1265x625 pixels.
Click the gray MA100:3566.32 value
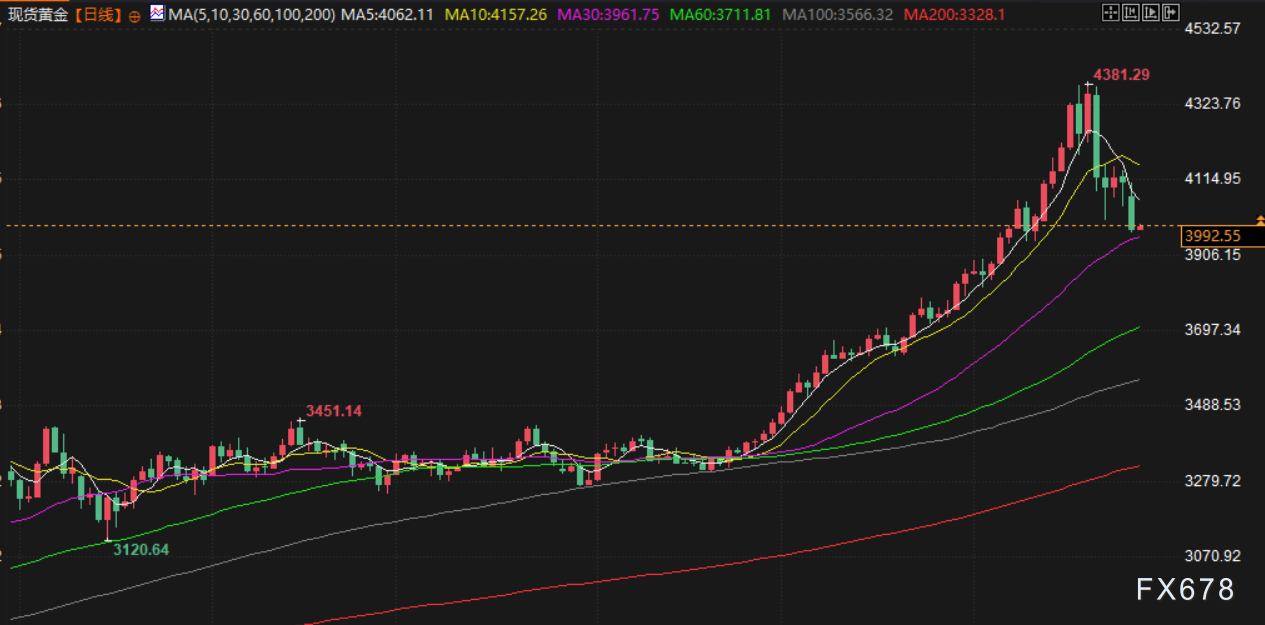coord(837,14)
